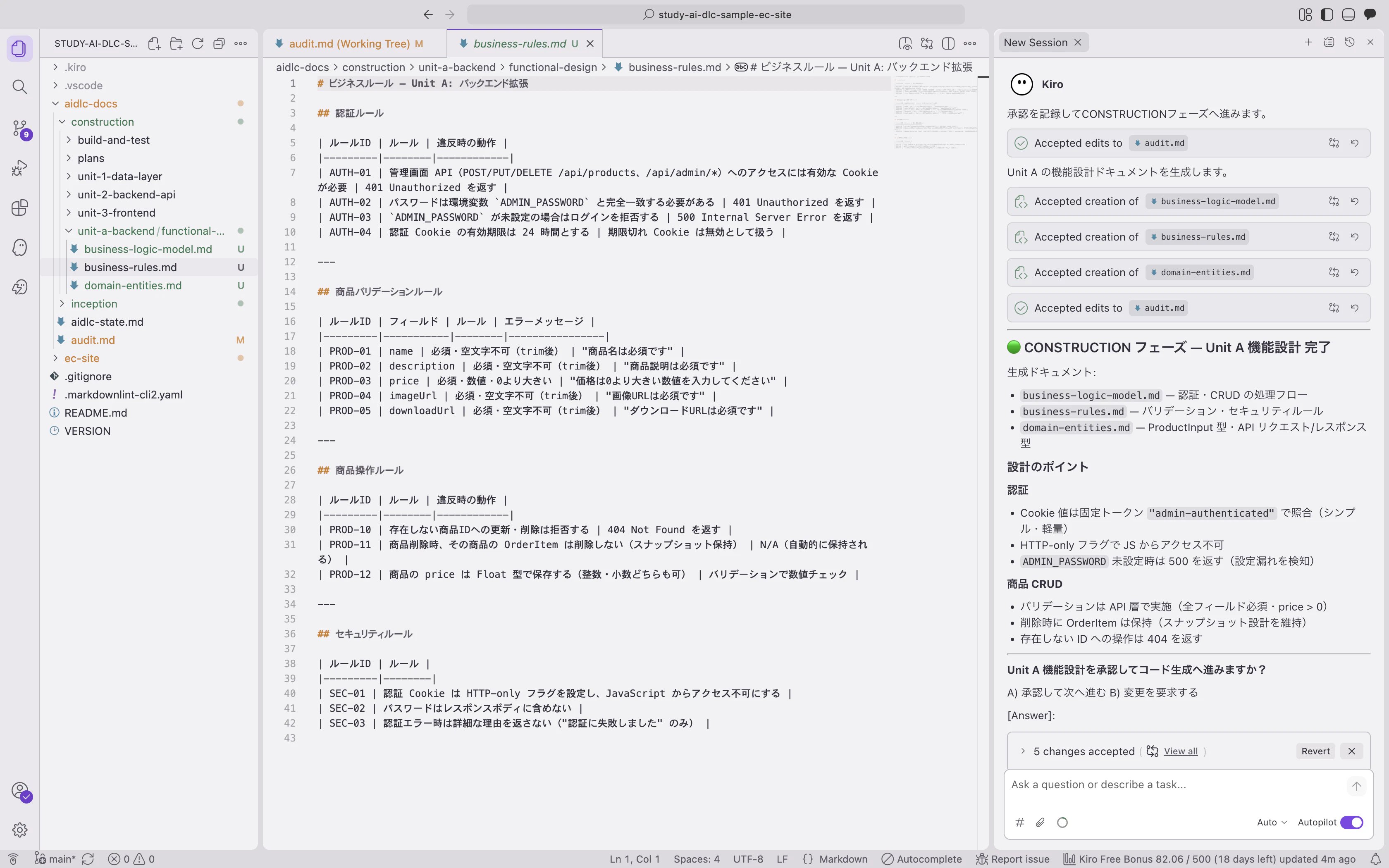Open the View all changes link
1389x868 pixels.
tap(1181, 751)
